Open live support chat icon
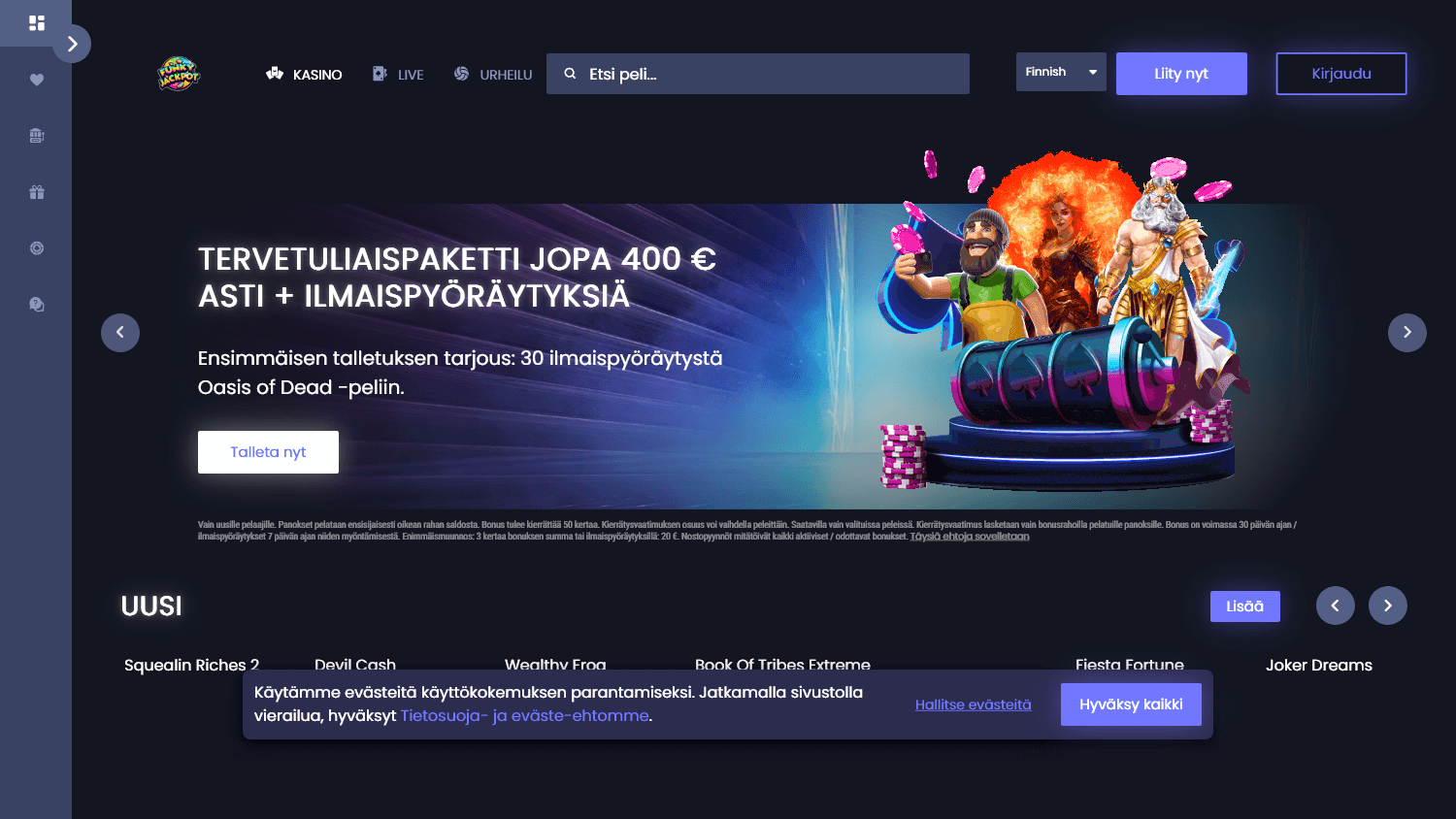Image resolution: width=1456 pixels, height=819 pixels. [x=36, y=304]
